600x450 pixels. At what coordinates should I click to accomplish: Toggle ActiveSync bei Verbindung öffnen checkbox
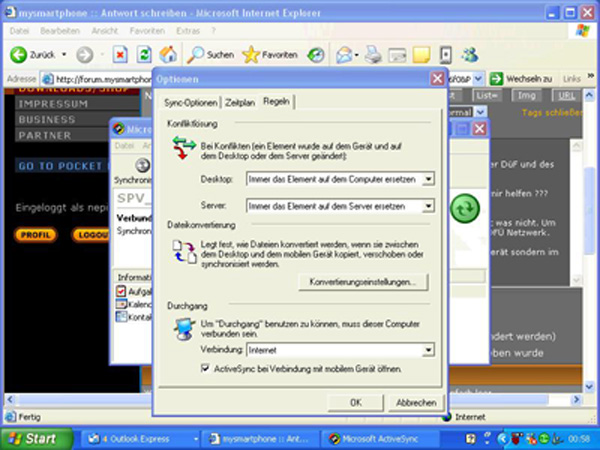(205, 368)
